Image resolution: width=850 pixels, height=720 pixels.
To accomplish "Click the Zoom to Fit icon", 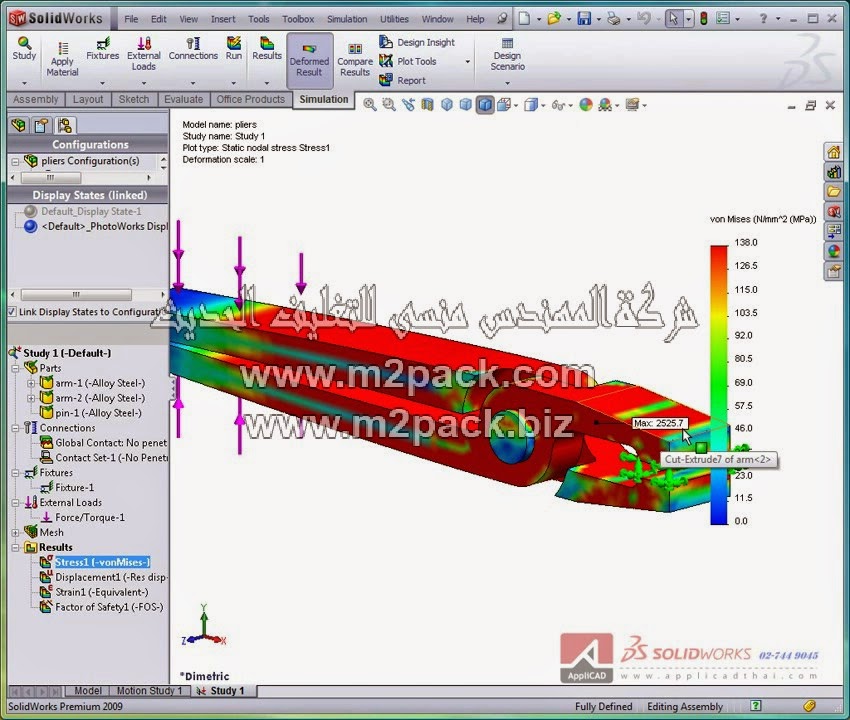I will pyautogui.click(x=370, y=105).
